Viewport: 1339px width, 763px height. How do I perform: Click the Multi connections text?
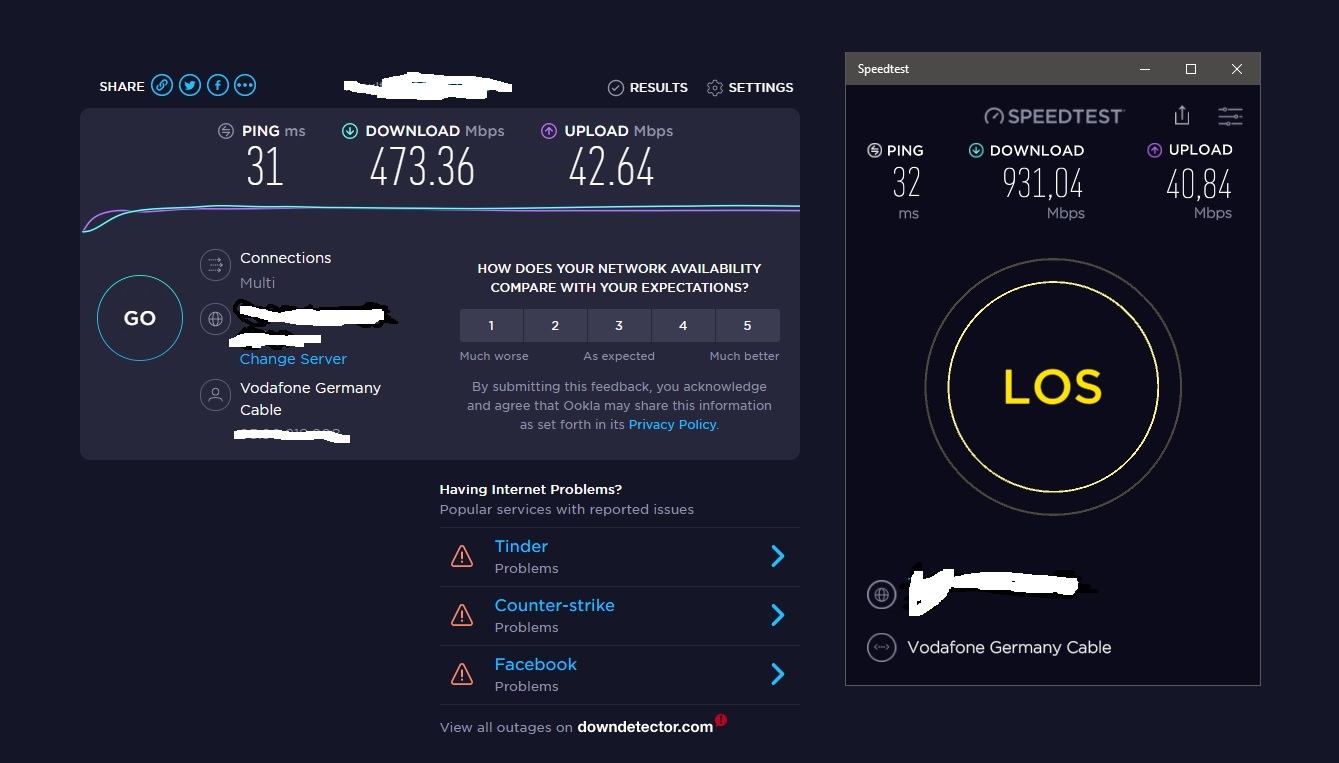(257, 283)
